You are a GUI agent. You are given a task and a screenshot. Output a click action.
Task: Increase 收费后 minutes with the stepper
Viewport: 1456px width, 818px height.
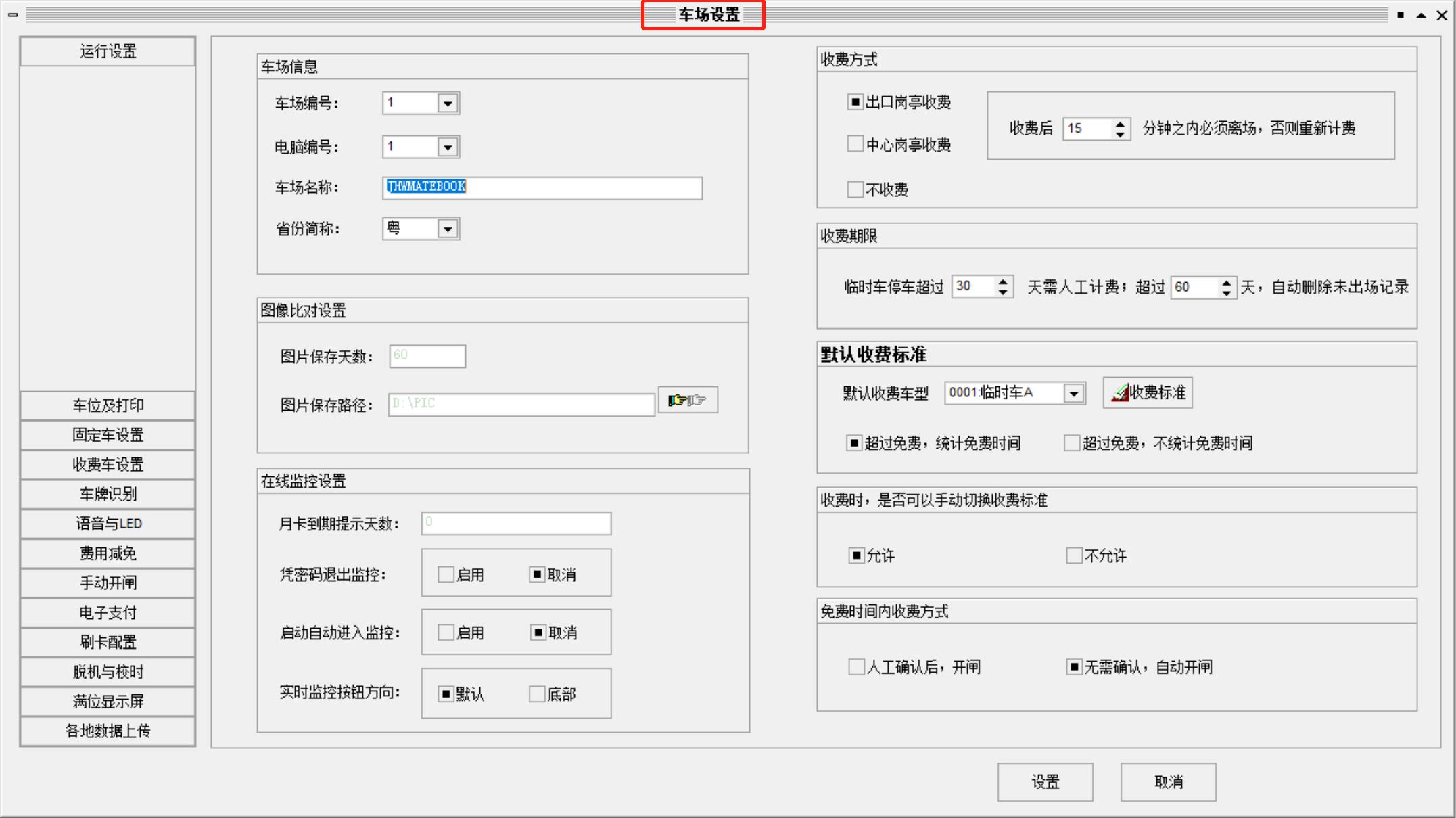(x=1120, y=124)
